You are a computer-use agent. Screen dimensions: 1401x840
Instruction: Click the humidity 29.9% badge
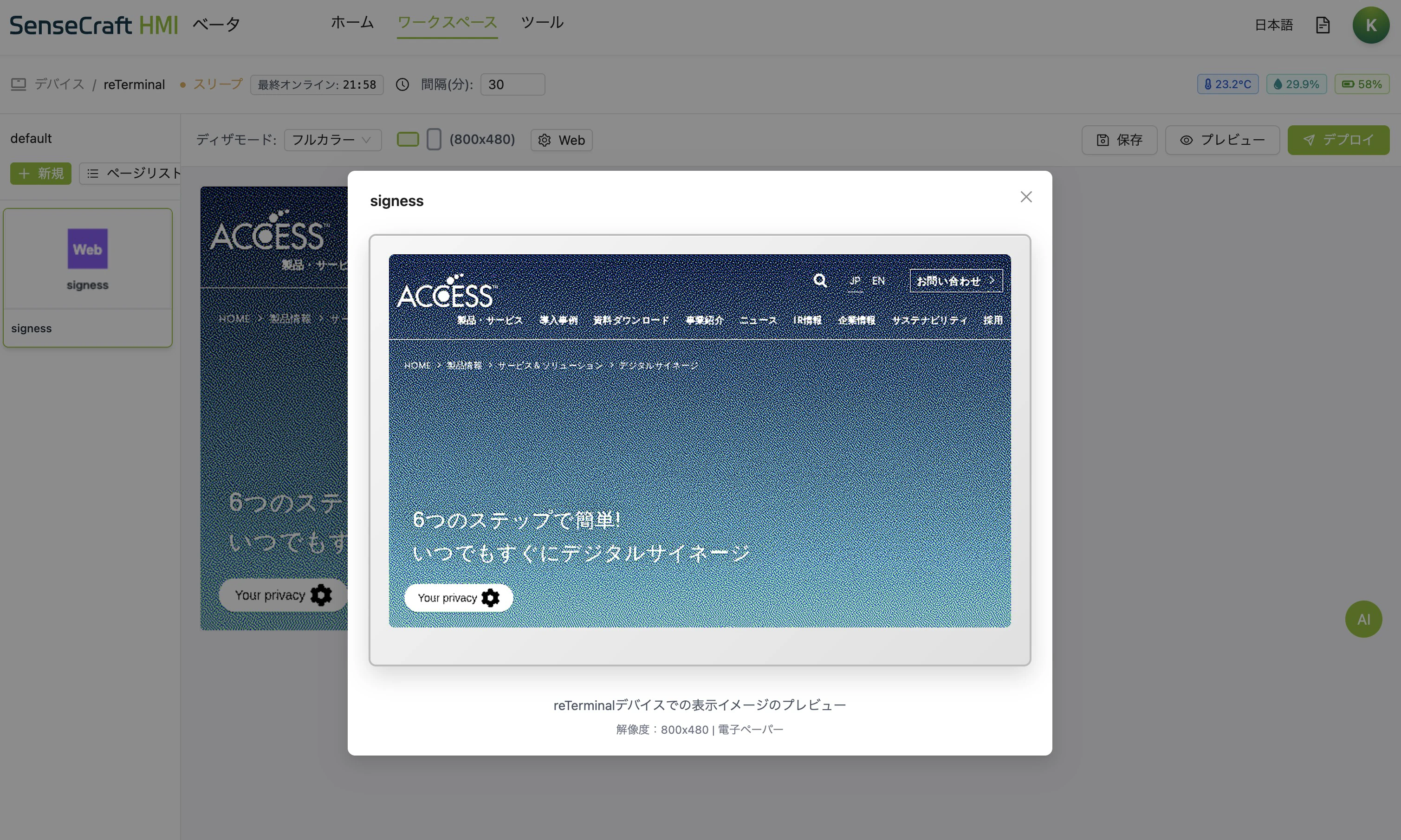[1296, 84]
